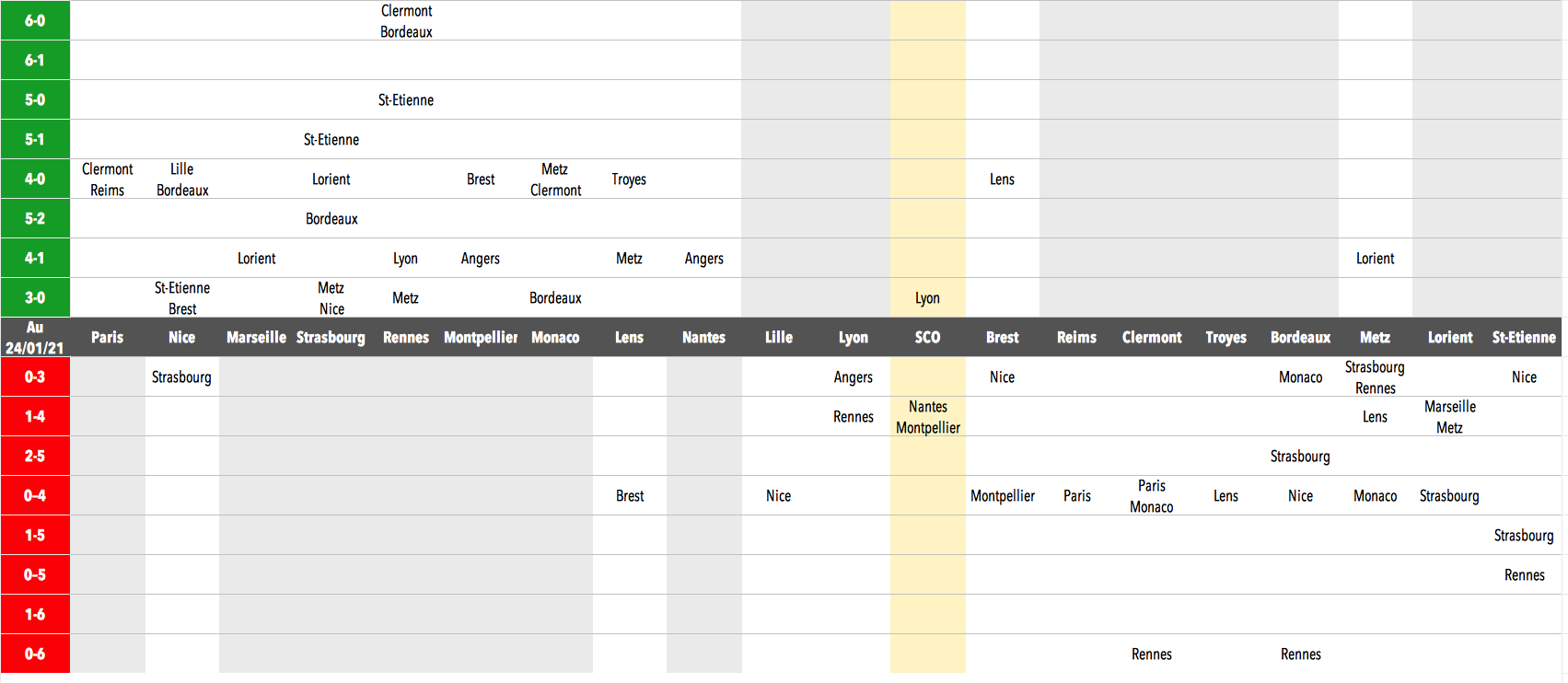This screenshot has width=1568, height=683.
Task: Click the Strasbourg cell in the 0-3 row under Nice
Action: [181, 376]
